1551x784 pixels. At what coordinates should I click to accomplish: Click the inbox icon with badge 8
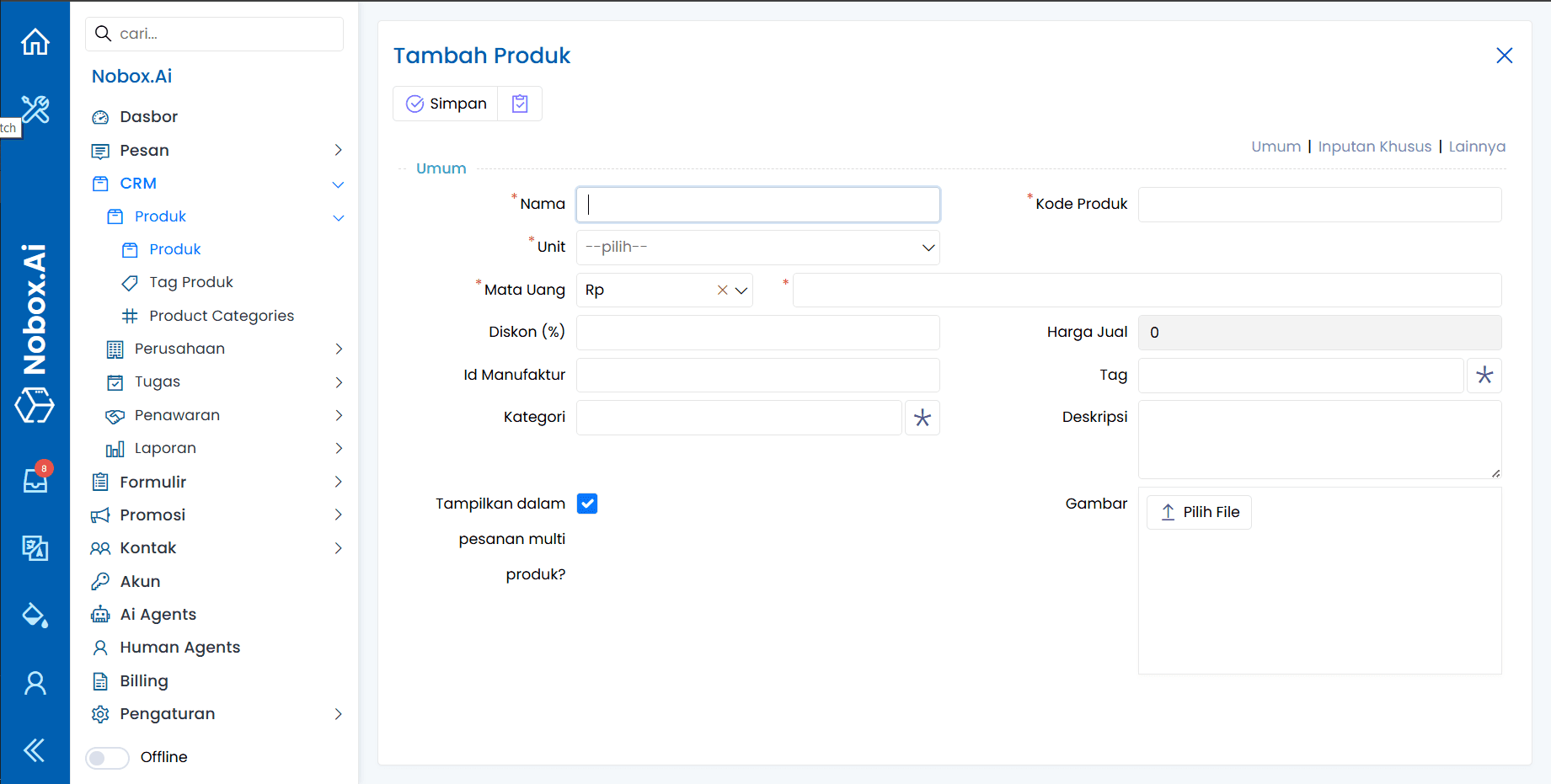pyautogui.click(x=35, y=480)
